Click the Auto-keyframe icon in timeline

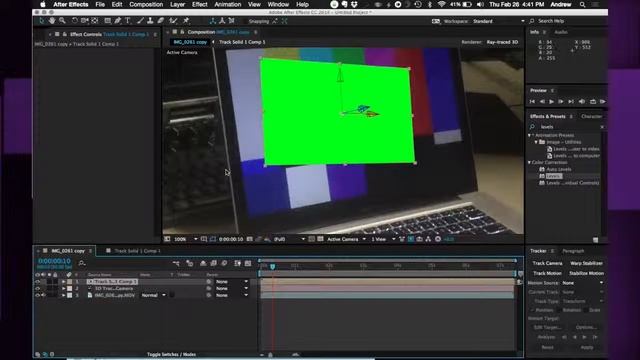point(238,263)
